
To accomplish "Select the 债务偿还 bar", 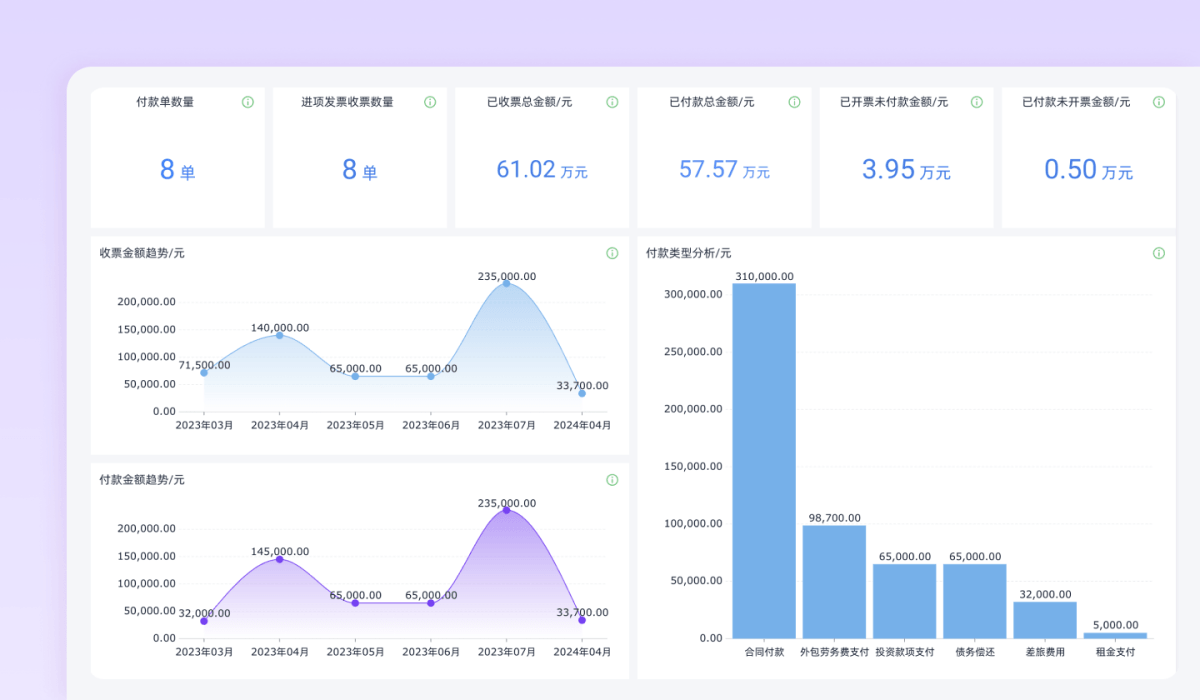I will 975,601.
